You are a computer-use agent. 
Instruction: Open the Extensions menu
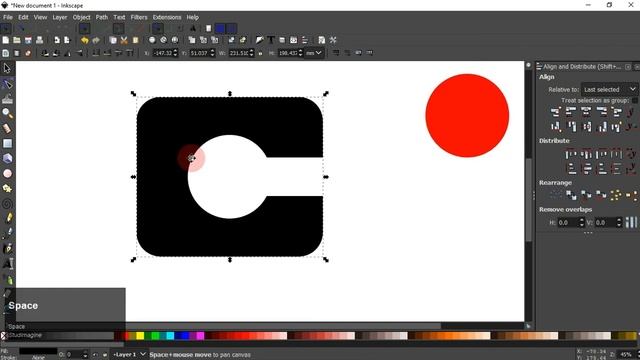tap(167, 17)
